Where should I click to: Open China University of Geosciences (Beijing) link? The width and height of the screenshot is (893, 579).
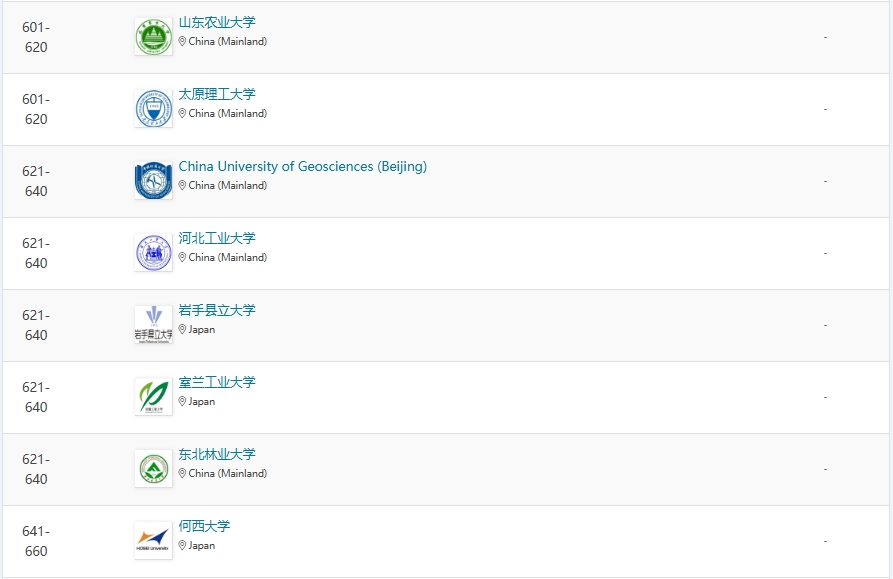[x=302, y=166]
